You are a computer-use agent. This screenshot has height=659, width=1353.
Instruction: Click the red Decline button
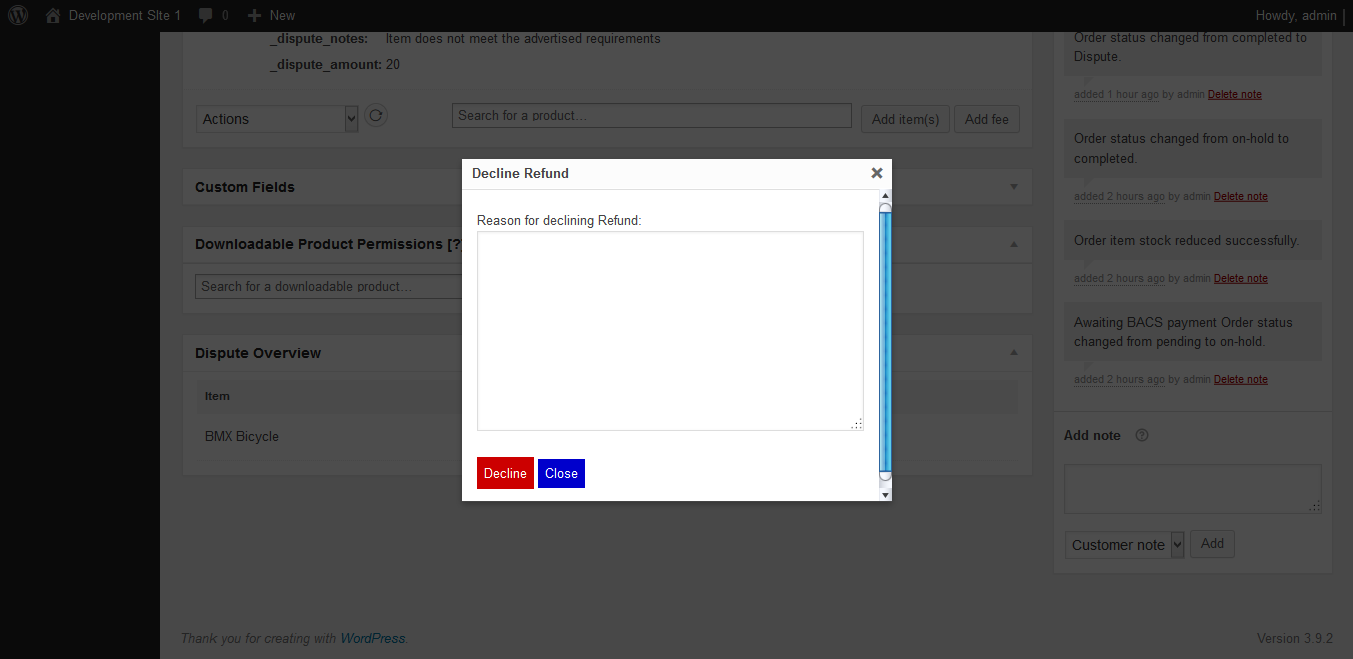[x=505, y=473]
